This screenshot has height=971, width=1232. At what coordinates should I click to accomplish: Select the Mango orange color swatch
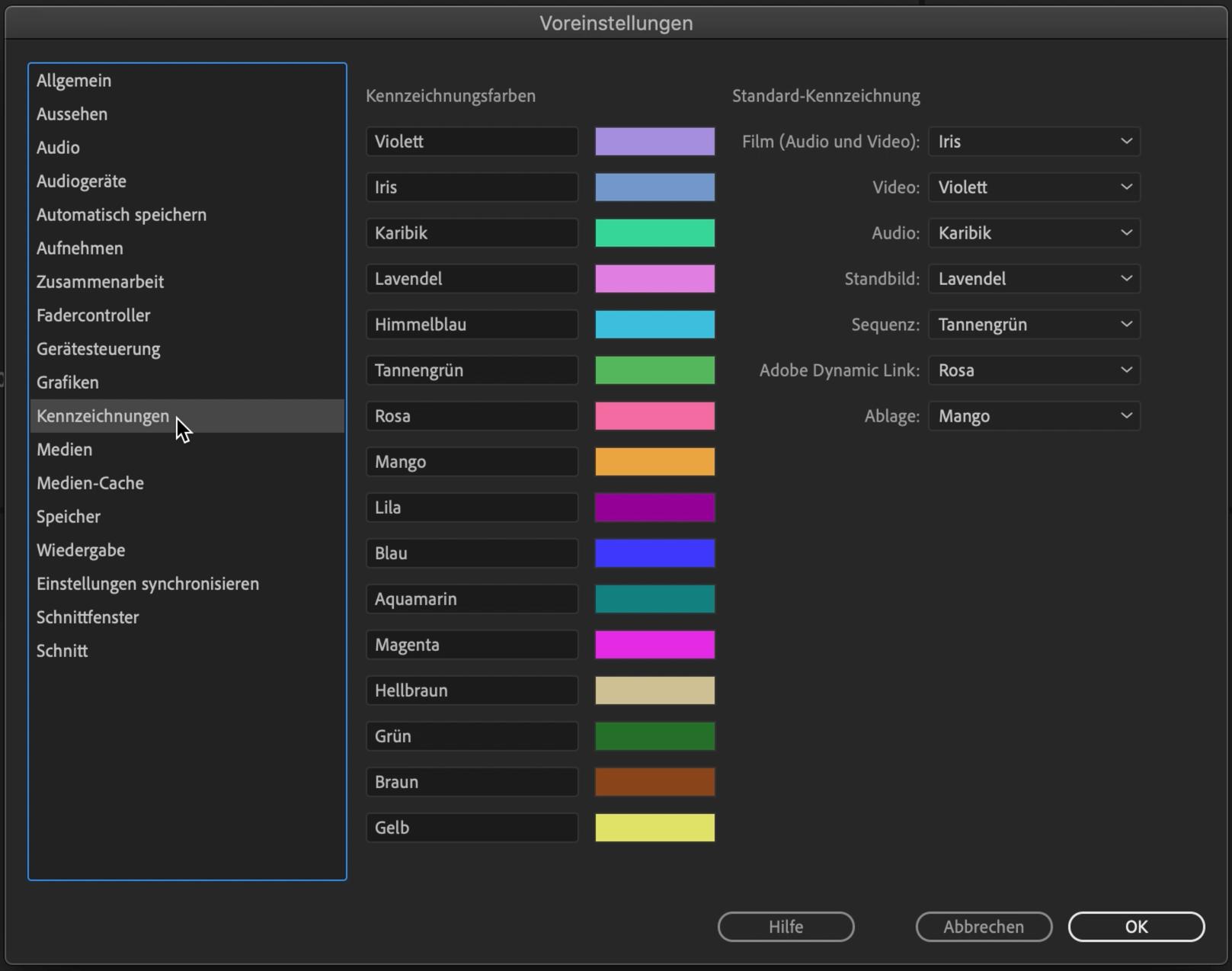[x=654, y=462]
